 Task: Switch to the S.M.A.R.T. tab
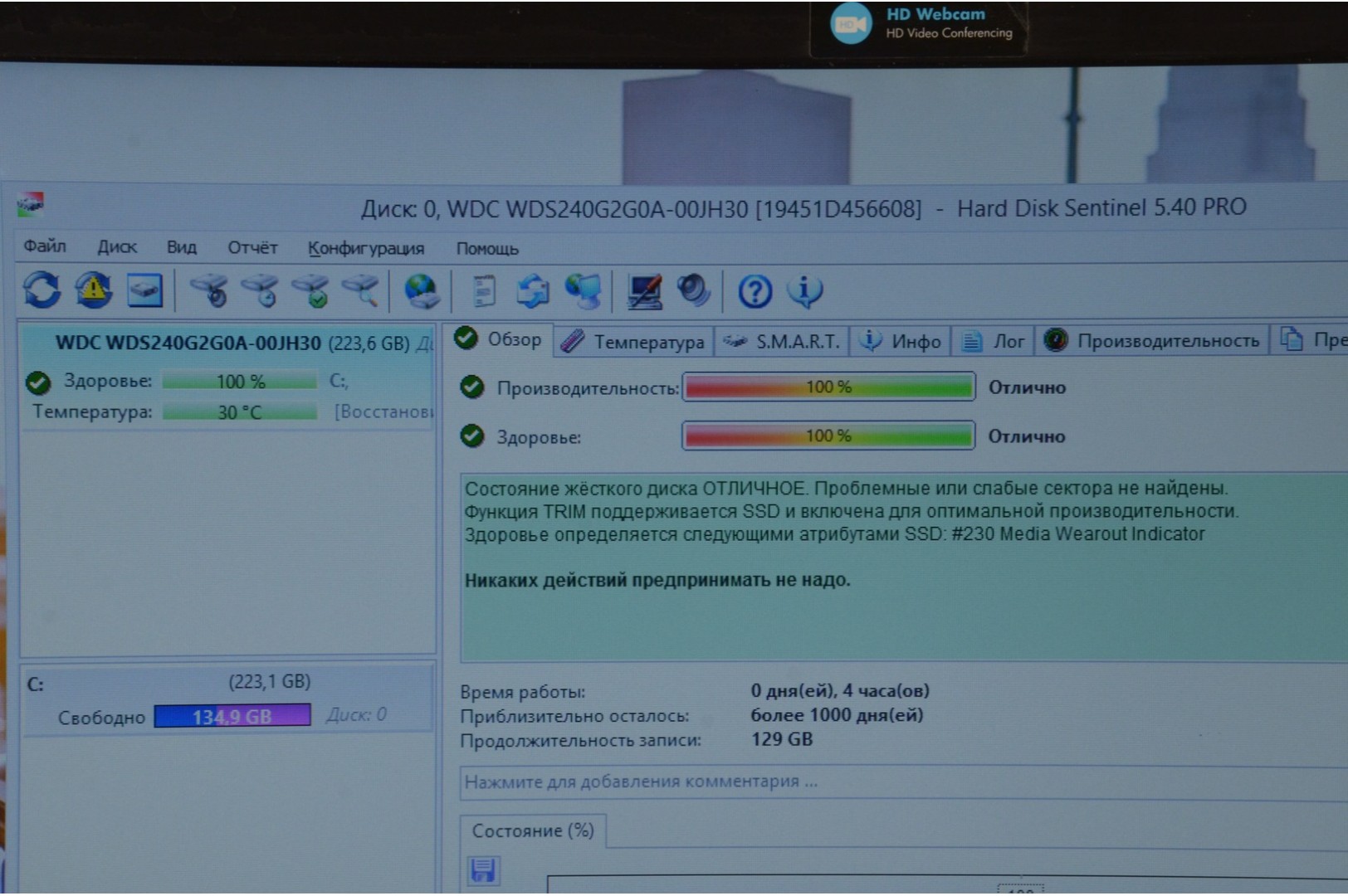click(x=783, y=342)
